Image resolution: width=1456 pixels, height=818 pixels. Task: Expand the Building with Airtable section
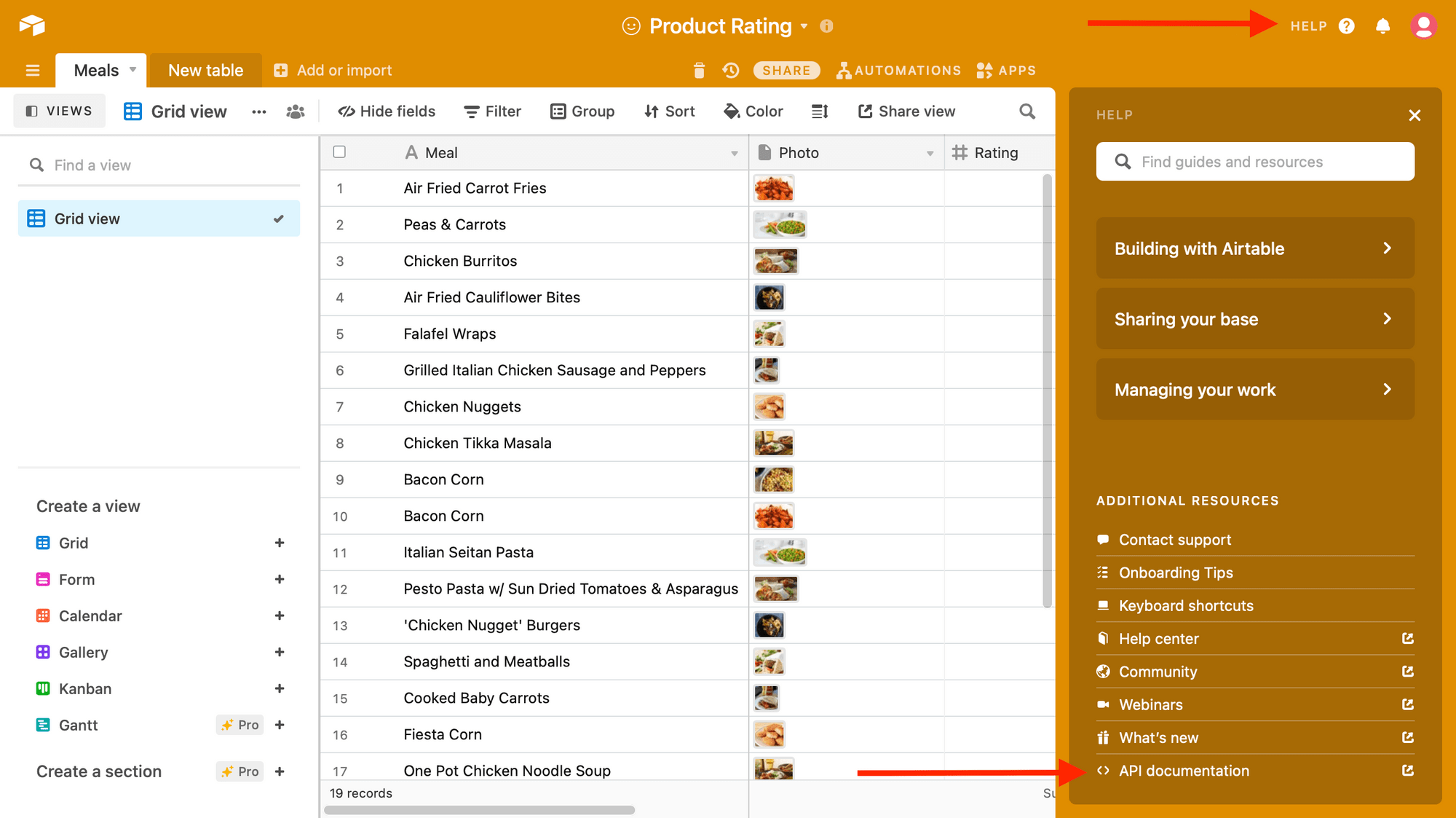pos(1254,248)
